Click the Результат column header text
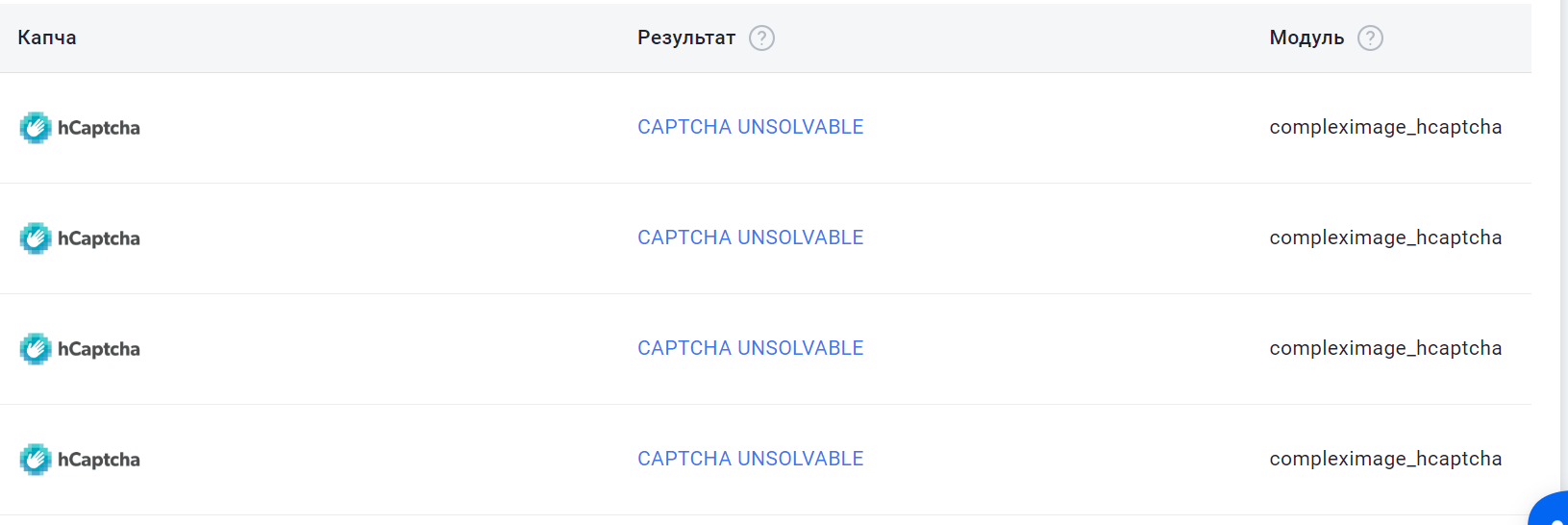The image size is (1568, 525). [685, 37]
